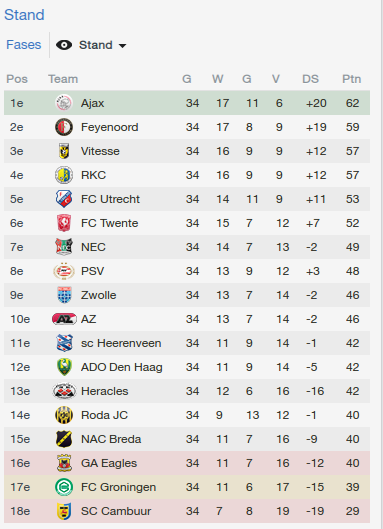Click the AZ logo icon
The height and width of the screenshot is (529, 383).
[64, 319]
